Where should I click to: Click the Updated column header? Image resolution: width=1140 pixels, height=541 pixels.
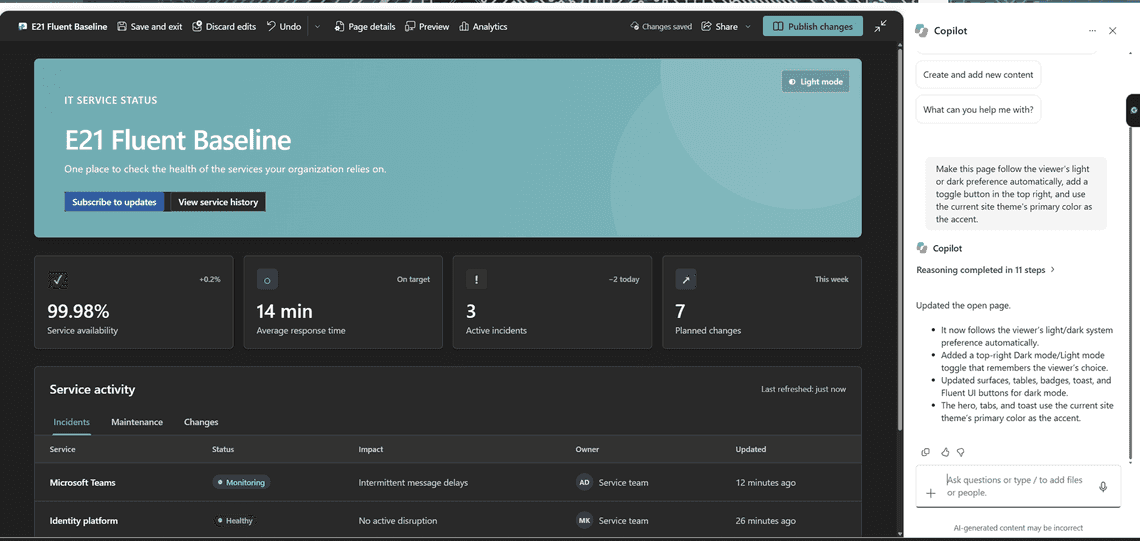(x=750, y=449)
